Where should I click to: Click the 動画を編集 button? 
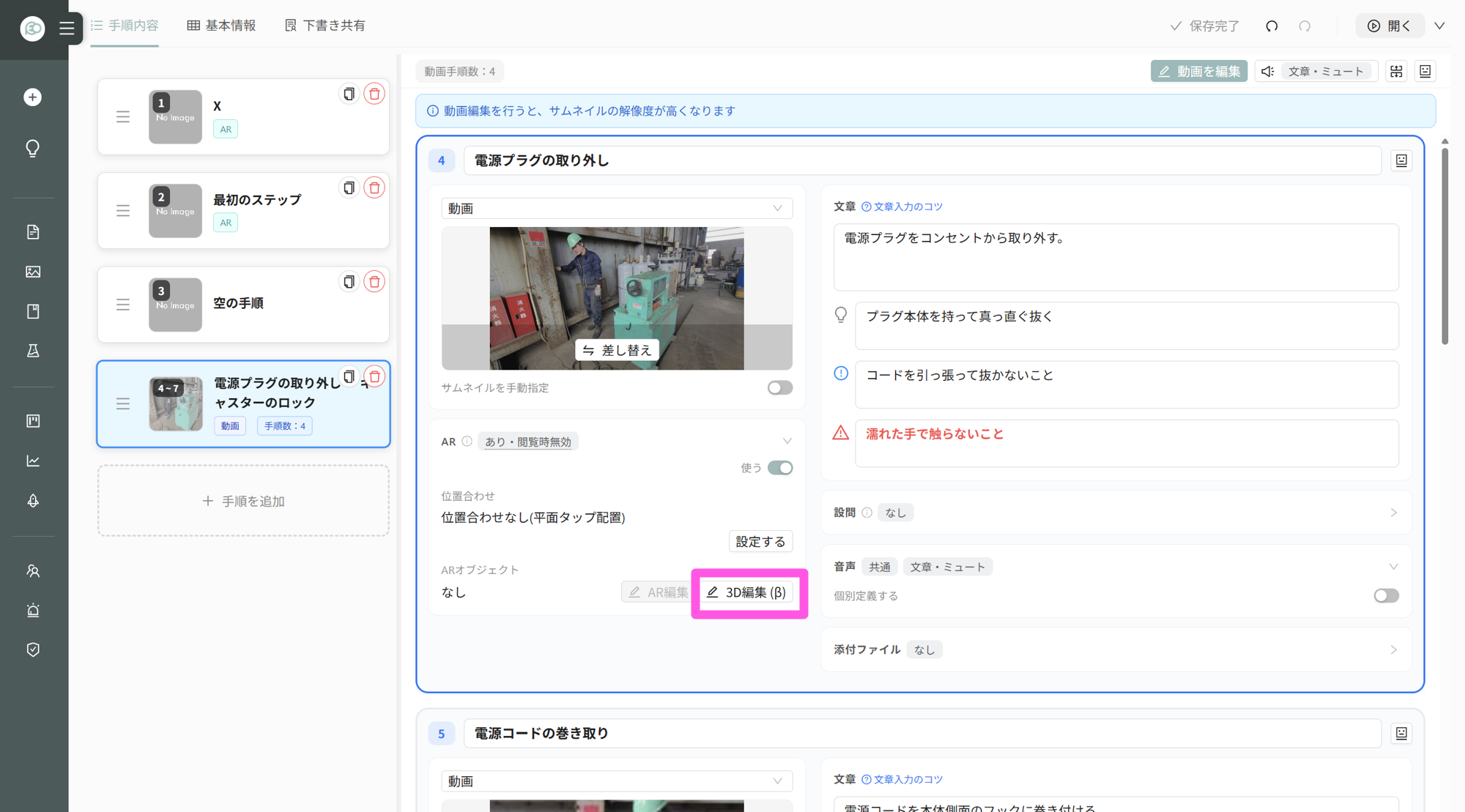point(1199,71)
